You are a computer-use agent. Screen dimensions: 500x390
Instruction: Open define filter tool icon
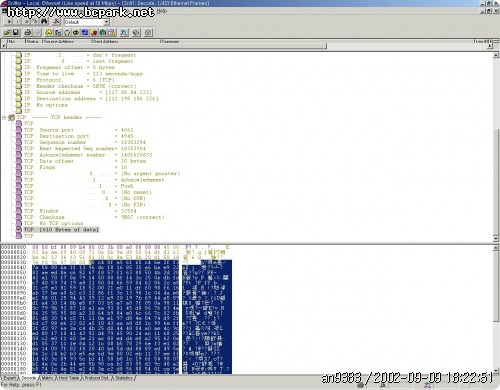[x=56, y=22]
